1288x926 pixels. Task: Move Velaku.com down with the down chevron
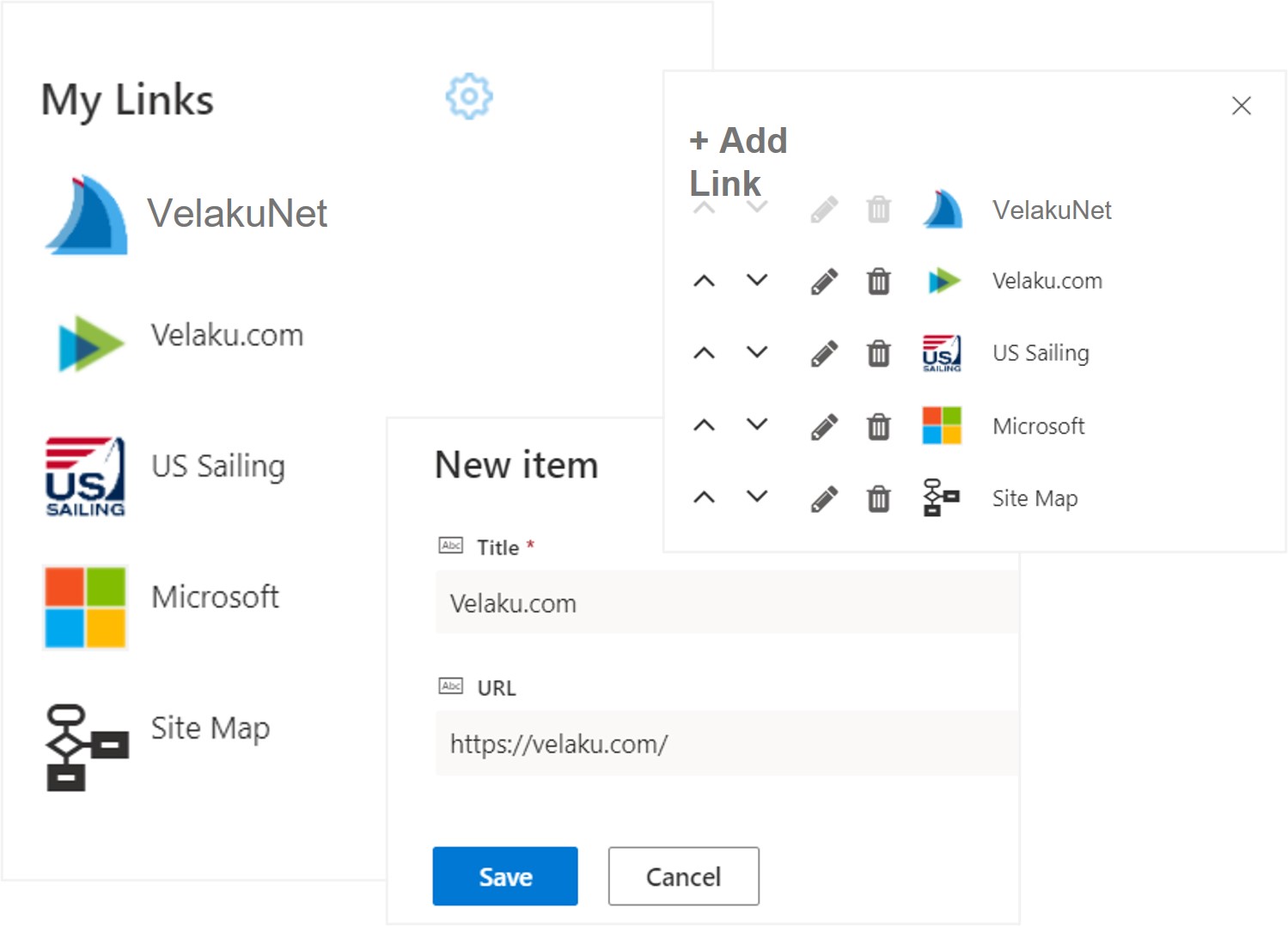coord(757,280)
